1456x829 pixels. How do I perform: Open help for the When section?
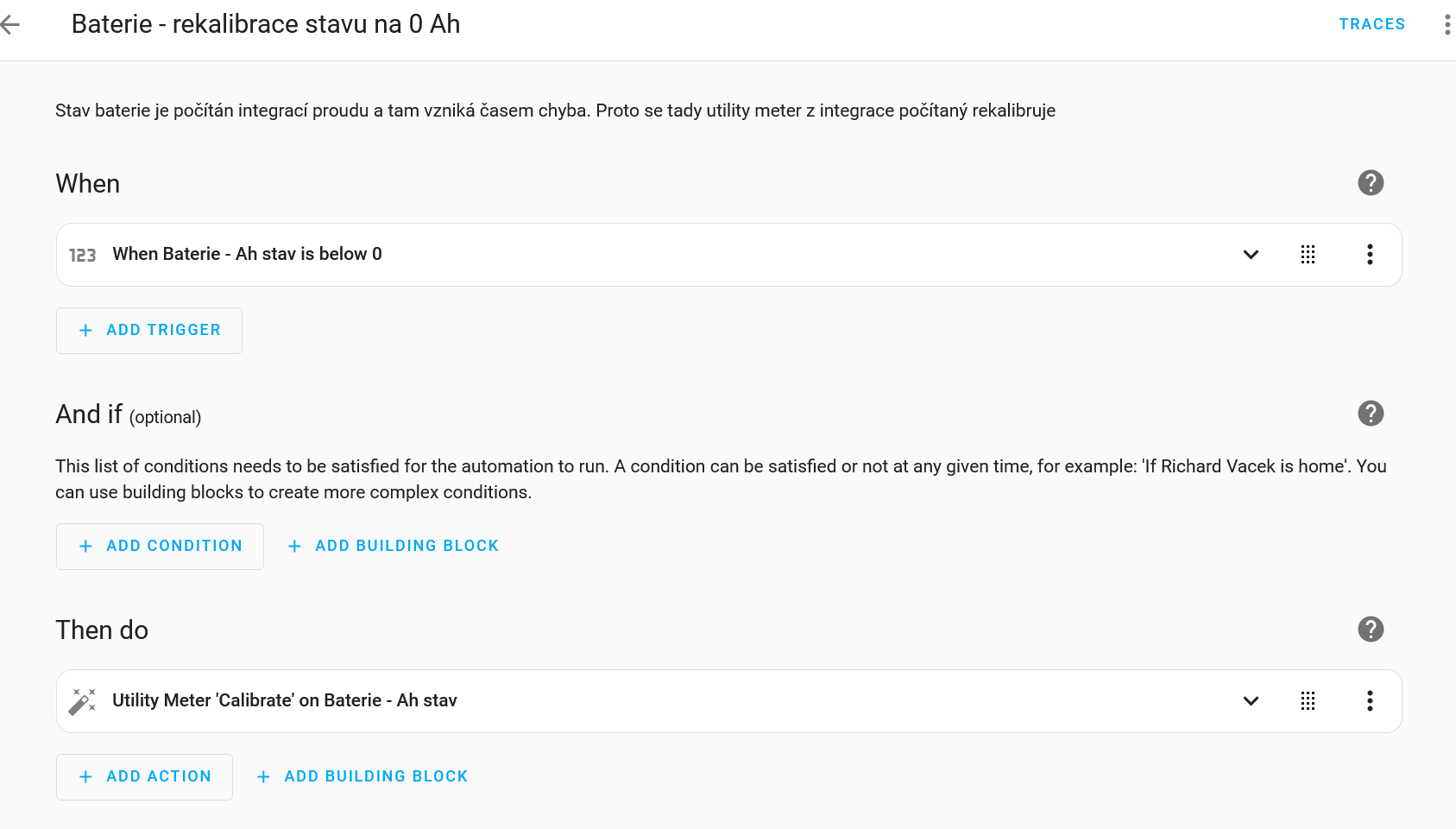(x=1371, y=183)
